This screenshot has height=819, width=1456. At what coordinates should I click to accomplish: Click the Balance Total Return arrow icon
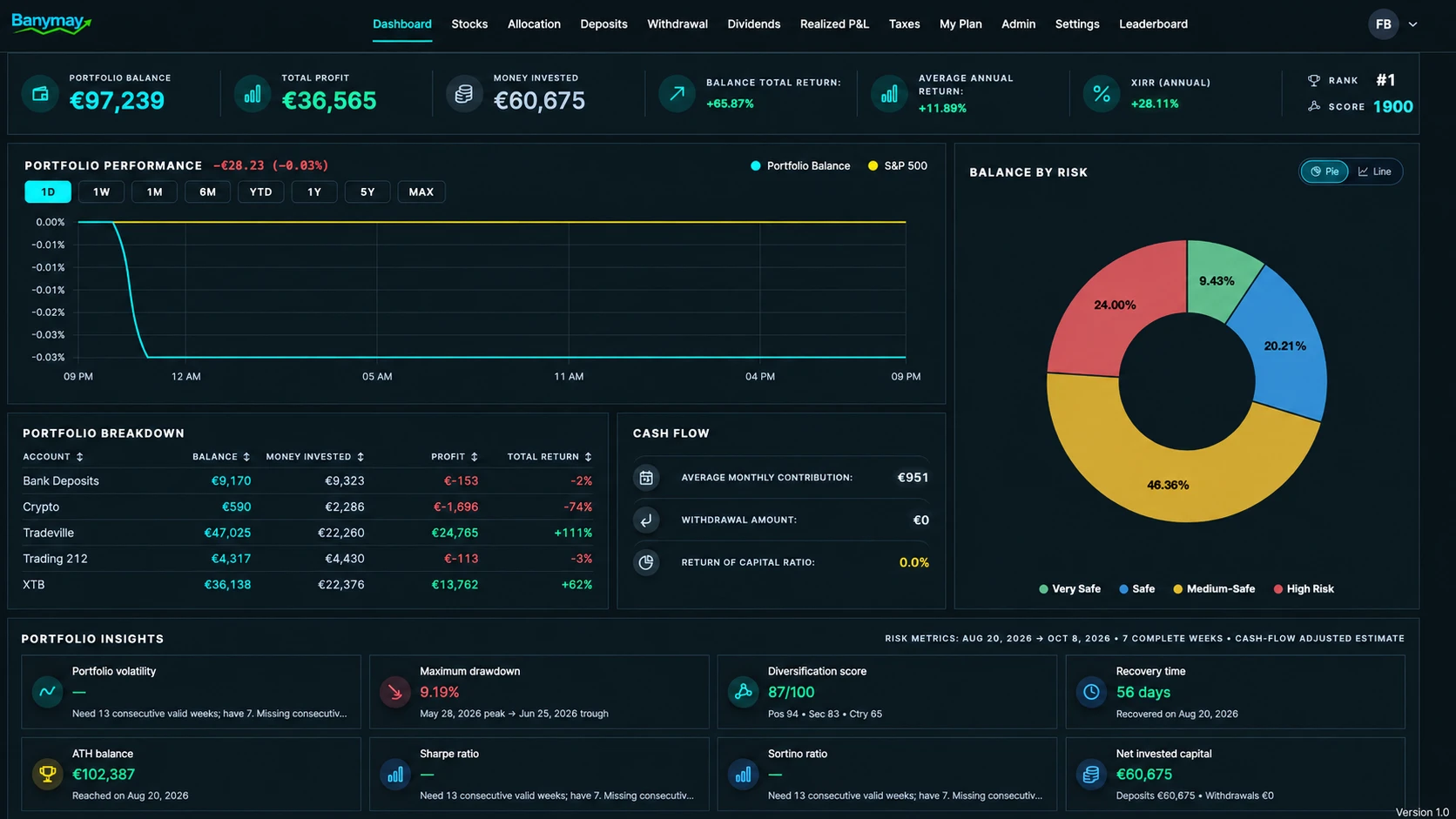pyautogui.click(x=677, y=94)
